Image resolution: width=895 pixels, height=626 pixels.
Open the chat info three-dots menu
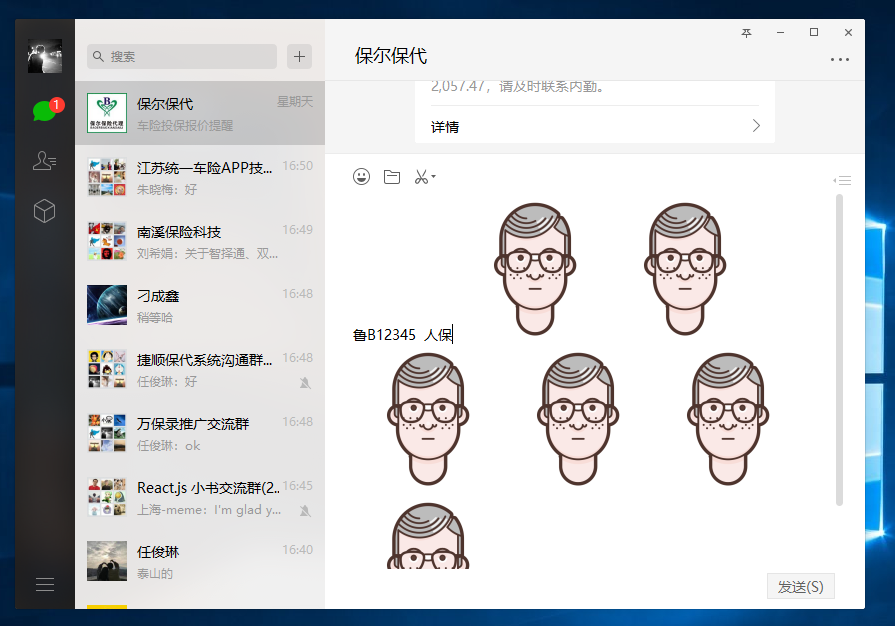pos(840,59)
